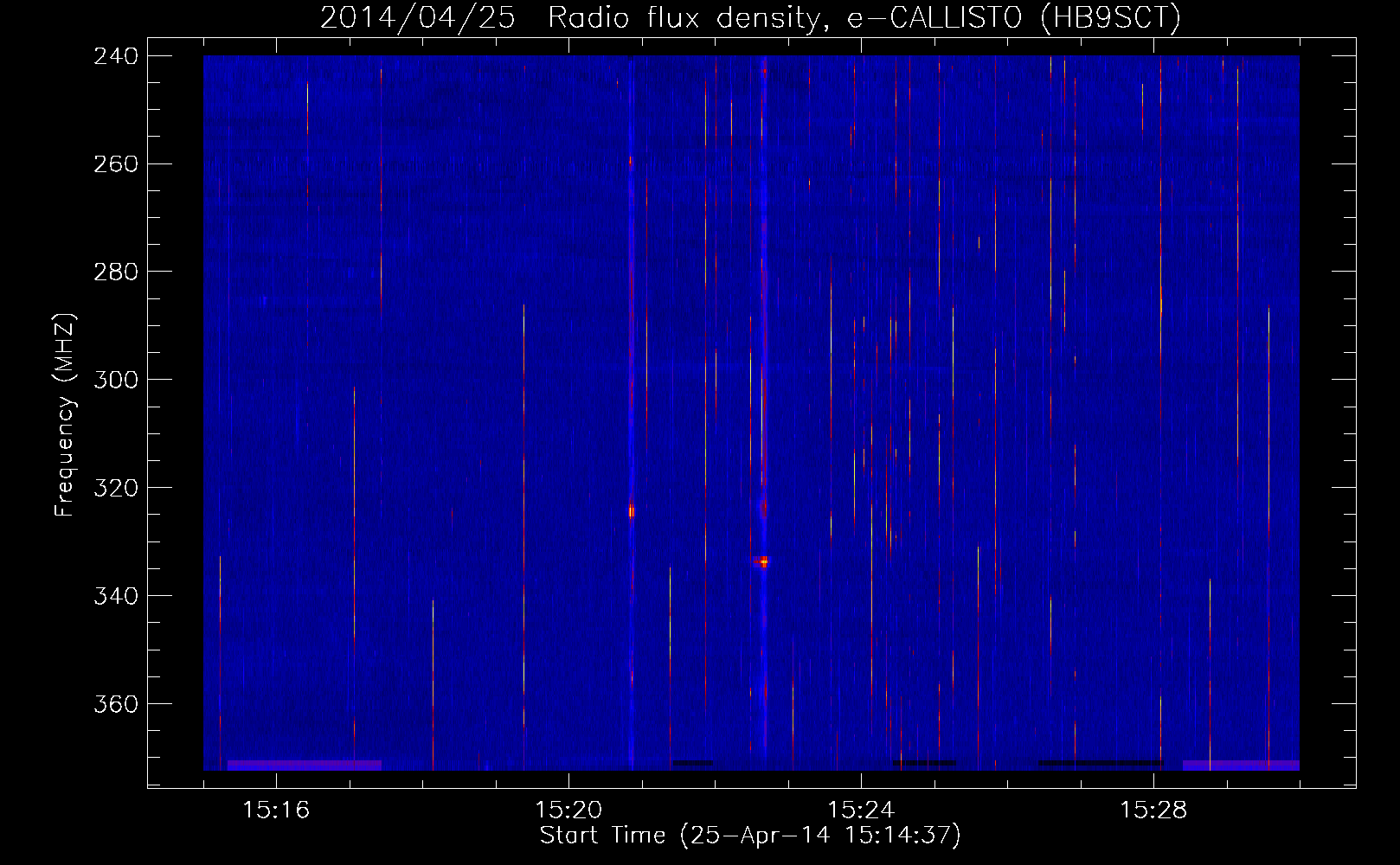This screenshot has width=1400, height=865.
Task: Click the plot title '2014/04/25 Radio flux density'
Action: click(751, 17)
